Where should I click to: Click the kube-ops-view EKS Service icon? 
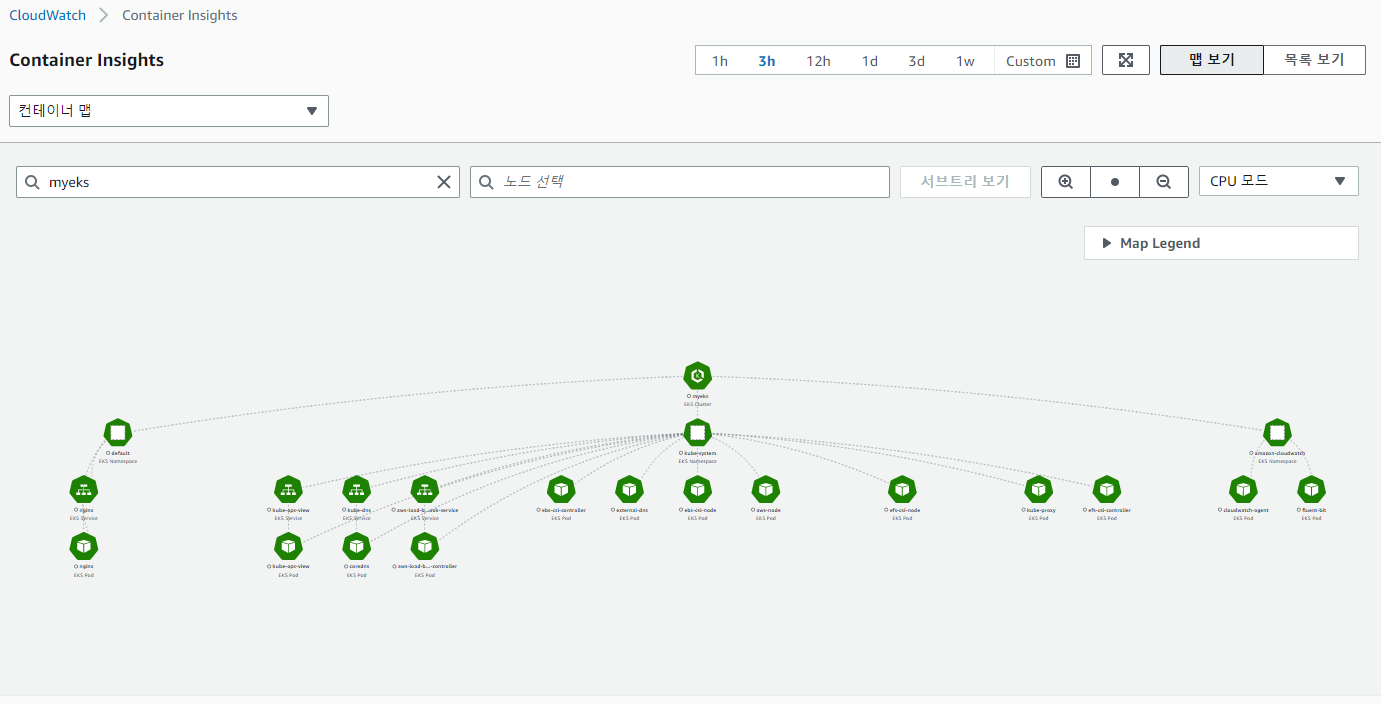coord(288,490)
